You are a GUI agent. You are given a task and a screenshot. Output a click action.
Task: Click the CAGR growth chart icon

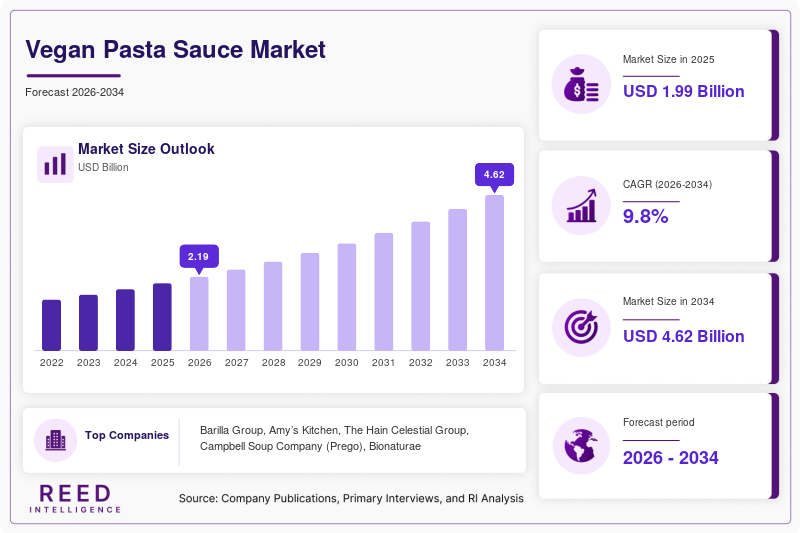point(581,206)
